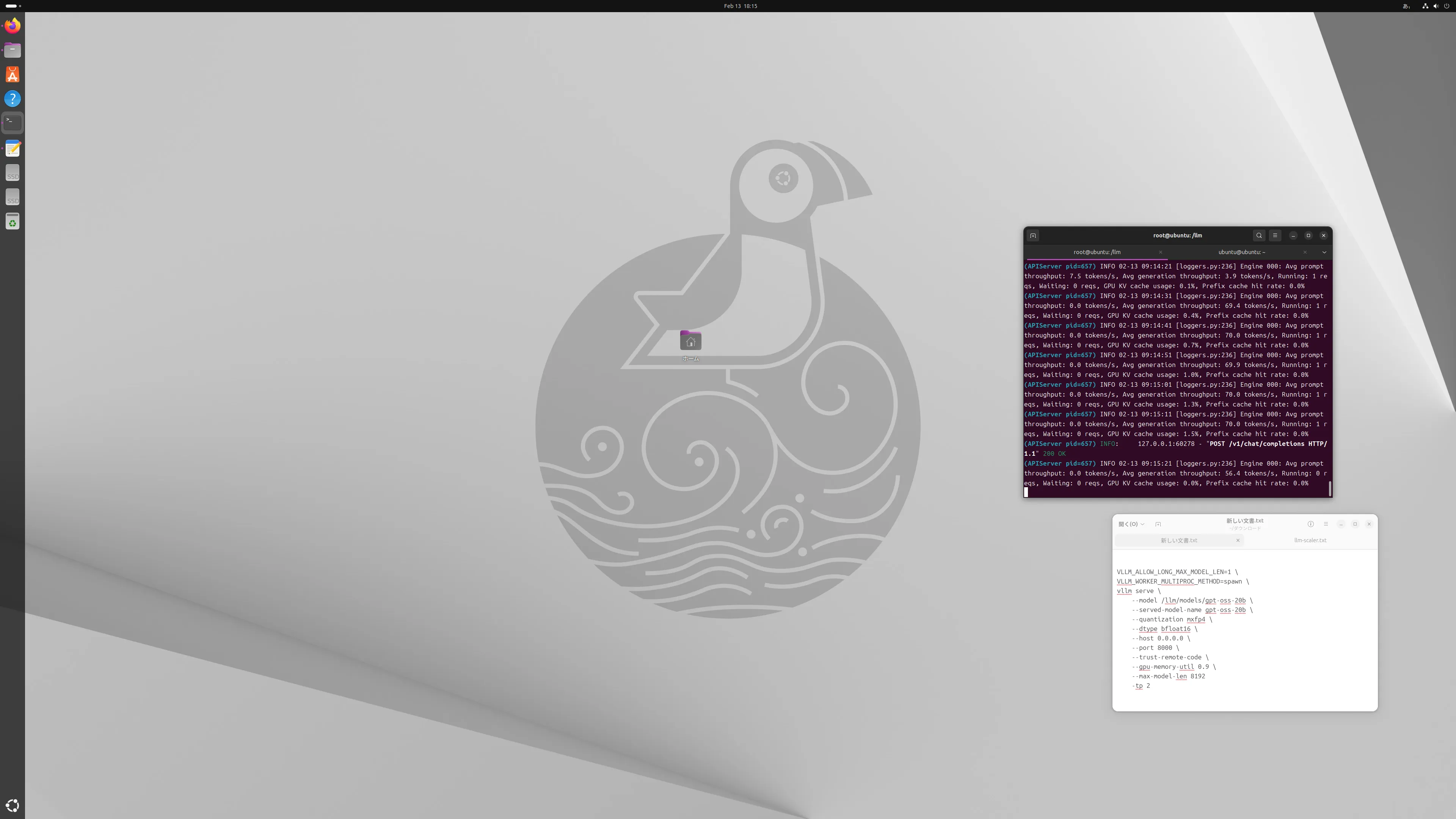Click the Home folder on the desktop
Screen dimensions: 1456x819
pos(690,341)
